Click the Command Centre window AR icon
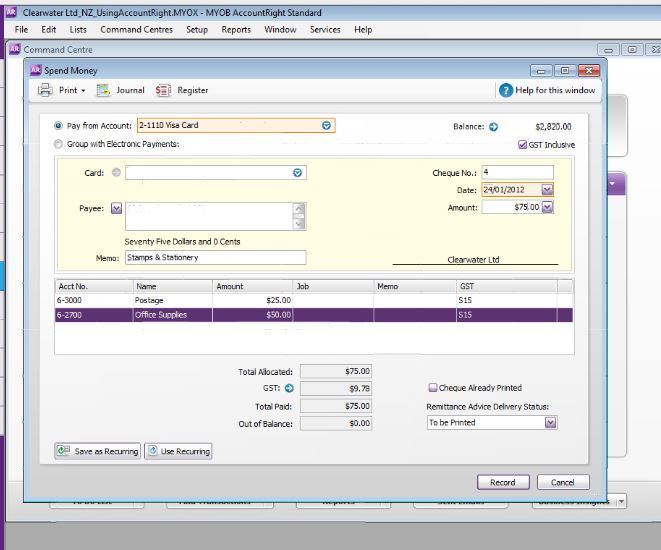661x550 pixels. (15, 49)
